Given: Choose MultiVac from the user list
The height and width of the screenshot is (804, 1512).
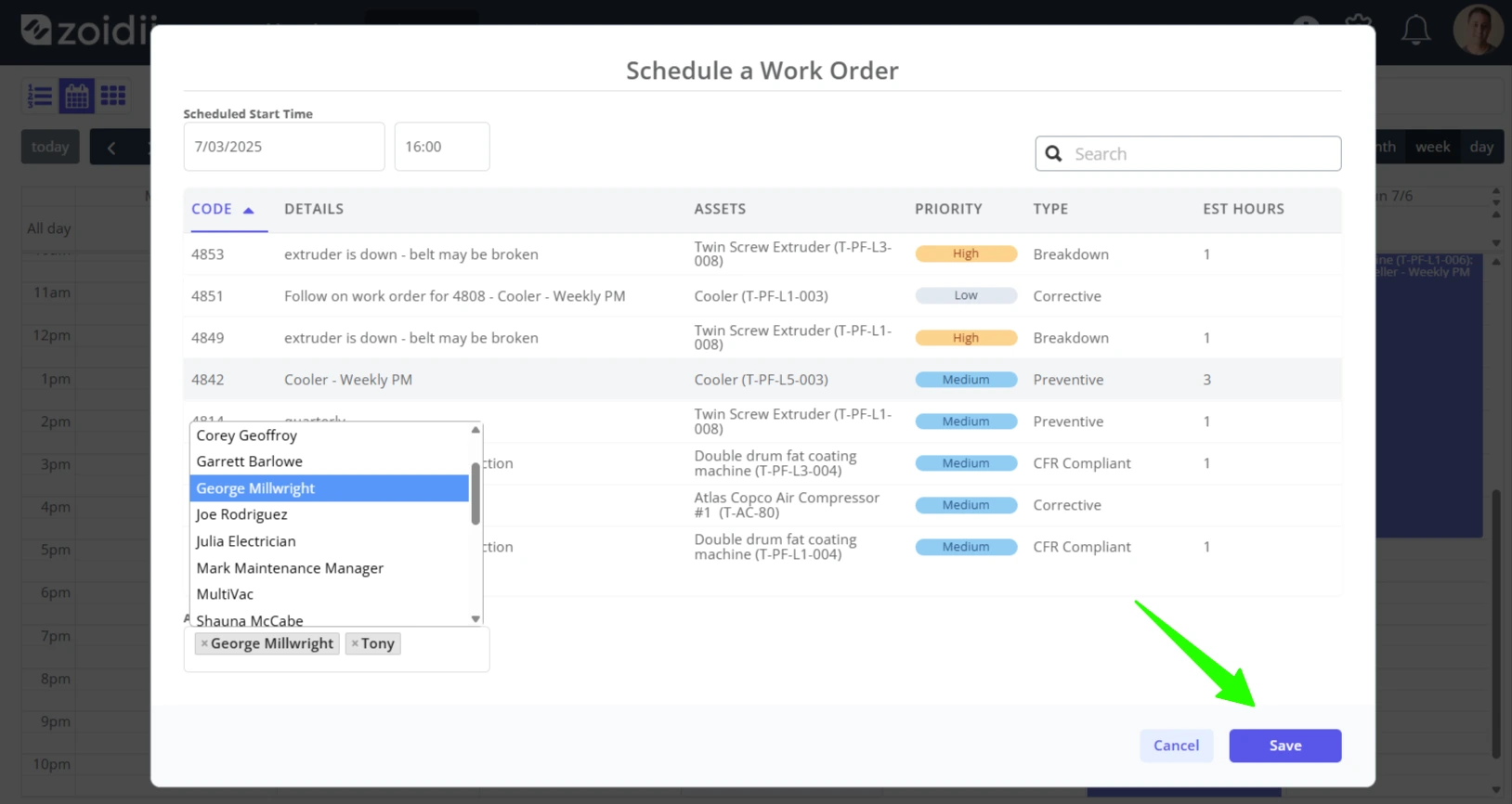Looking at the screenshot, I should tap(330, 594).
